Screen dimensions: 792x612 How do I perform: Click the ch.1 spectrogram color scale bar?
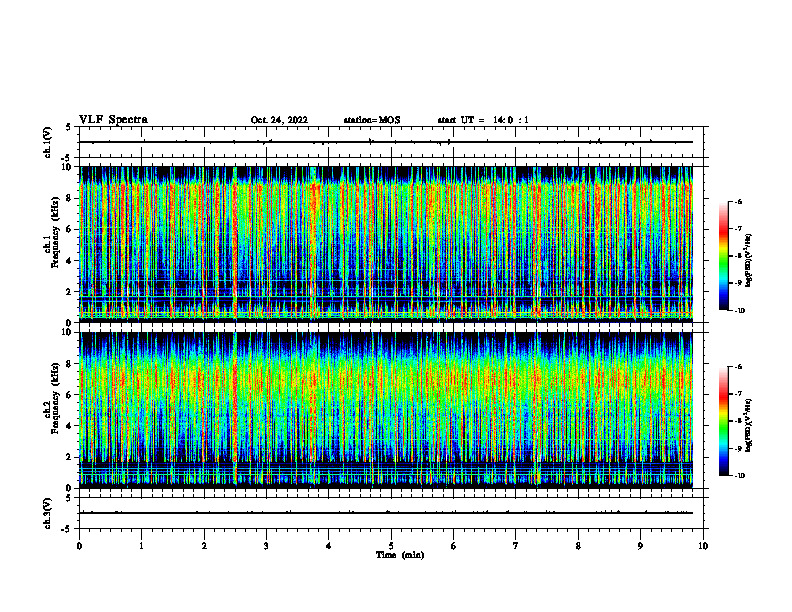[723, 256]
